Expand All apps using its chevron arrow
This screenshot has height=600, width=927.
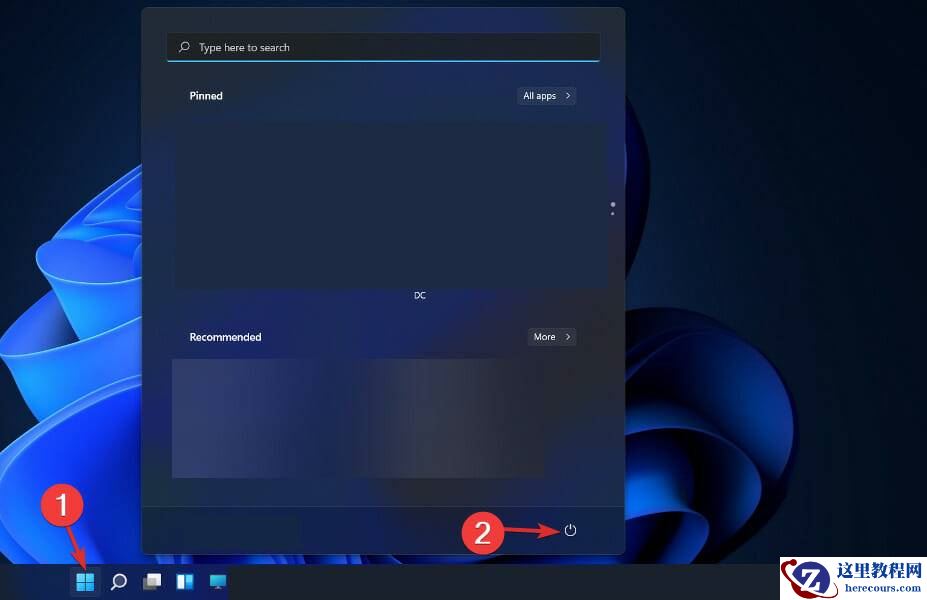click(x=568, y=95)
